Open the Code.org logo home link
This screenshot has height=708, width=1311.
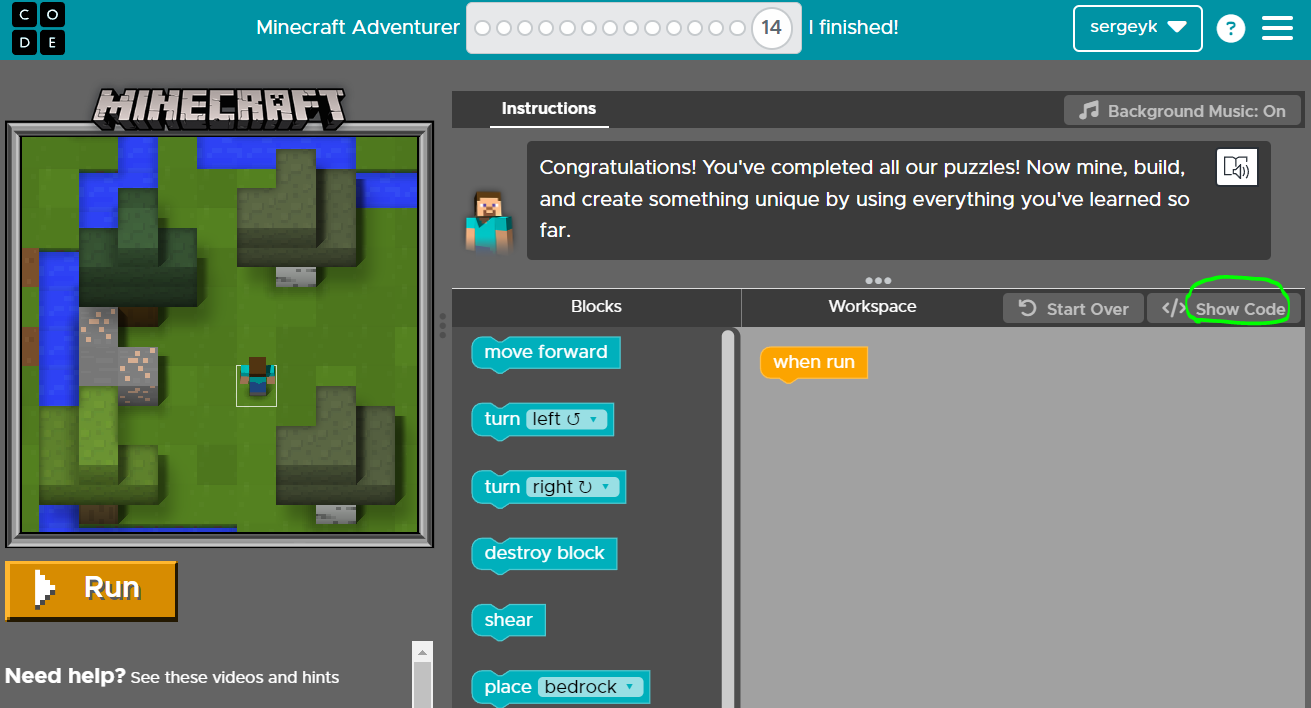[39, 28]
